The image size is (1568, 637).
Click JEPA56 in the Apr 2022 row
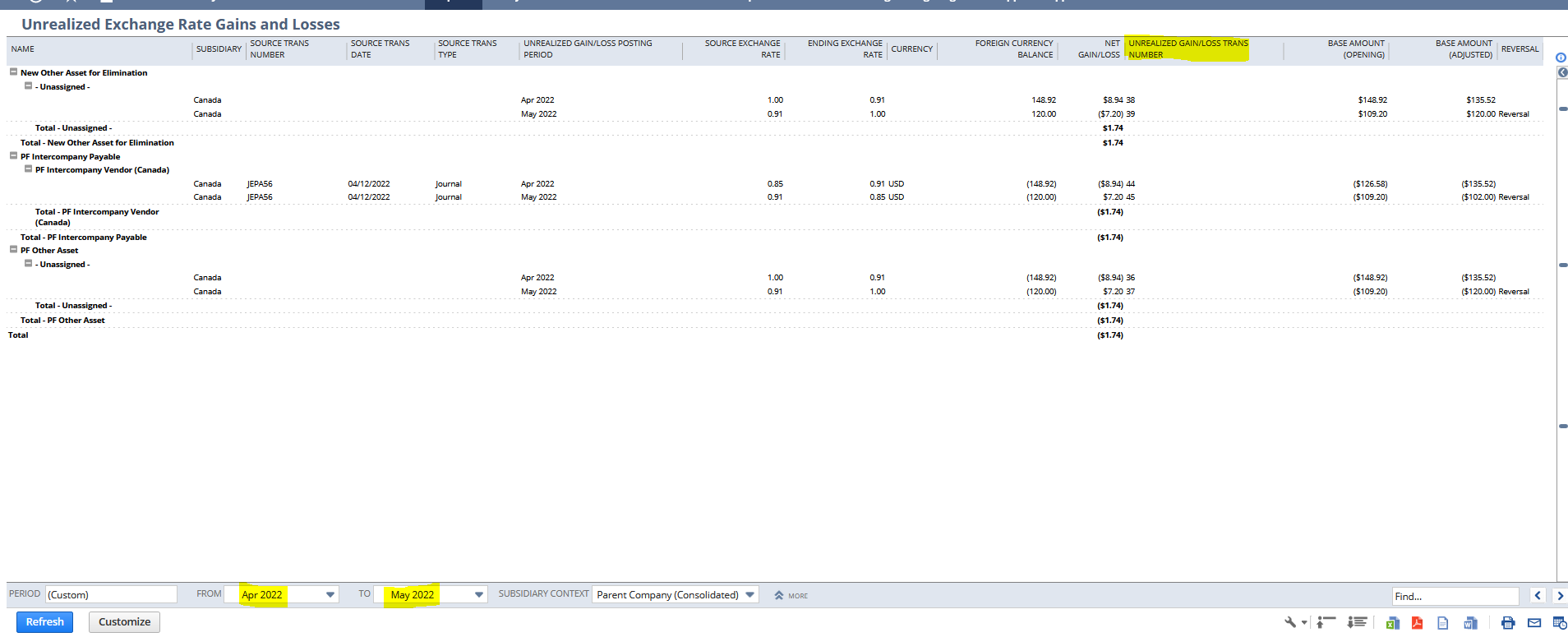[260, 184]
